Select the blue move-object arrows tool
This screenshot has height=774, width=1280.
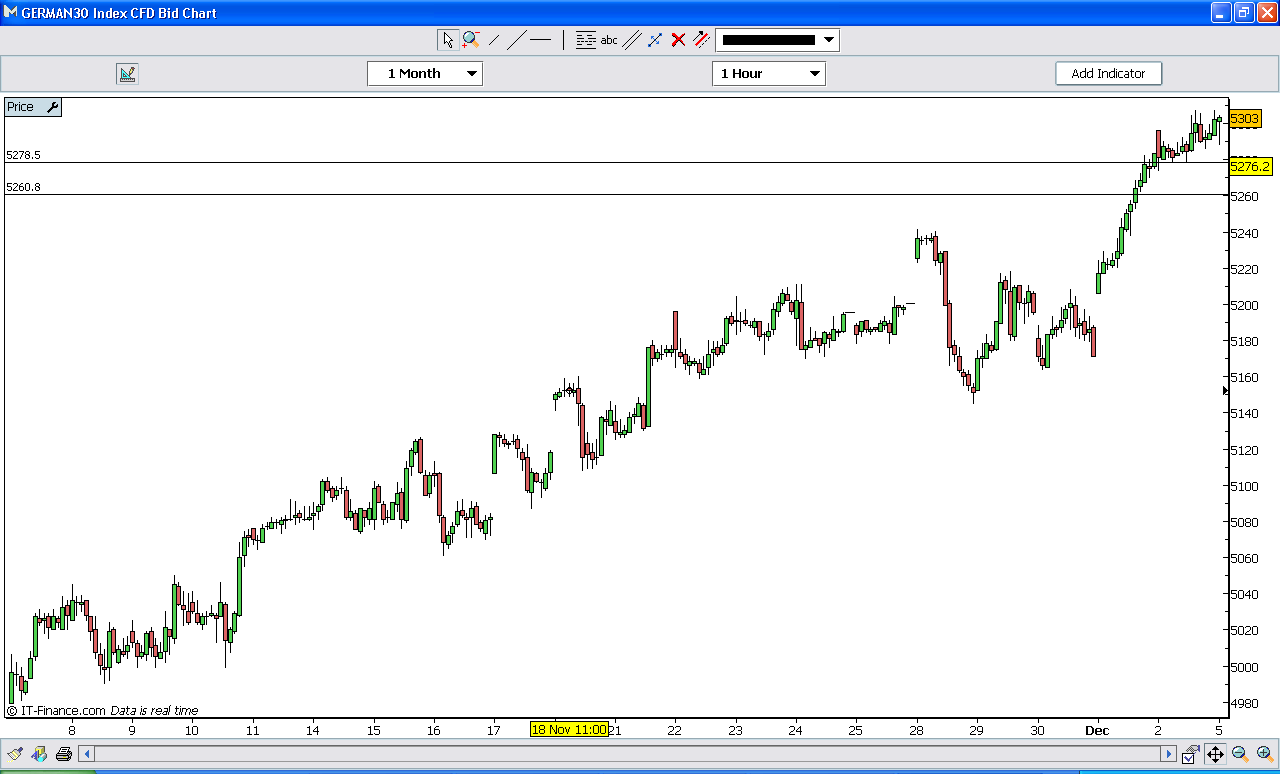click(655, 40)
